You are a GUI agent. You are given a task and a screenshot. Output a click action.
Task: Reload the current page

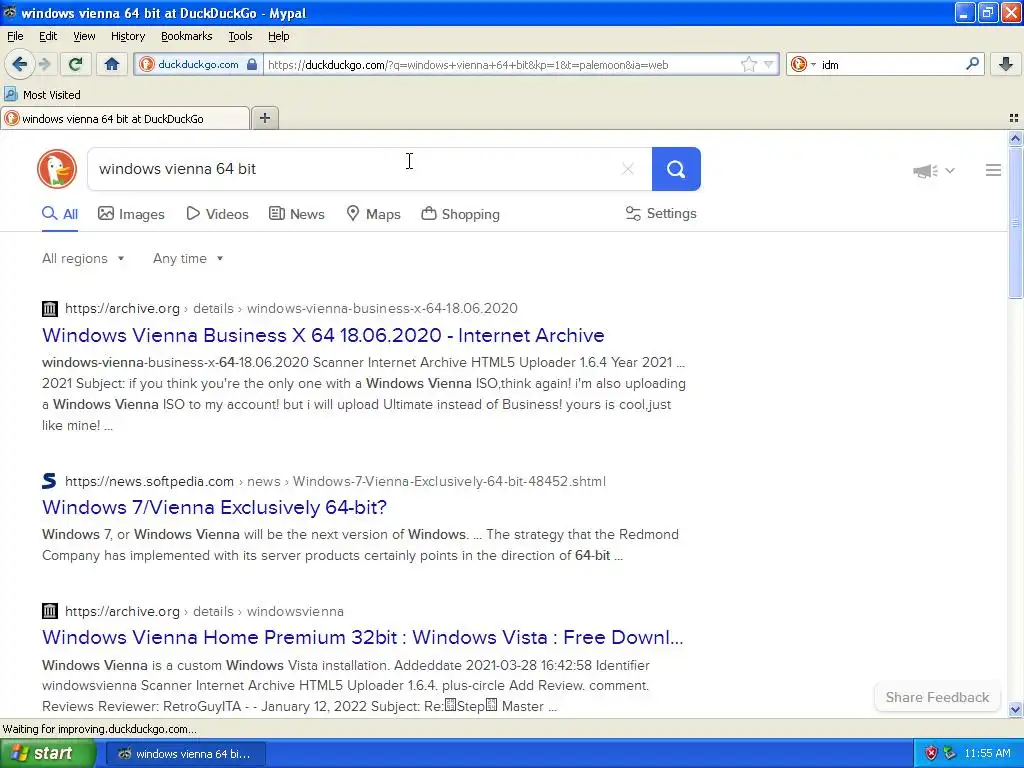click(76, 64)
